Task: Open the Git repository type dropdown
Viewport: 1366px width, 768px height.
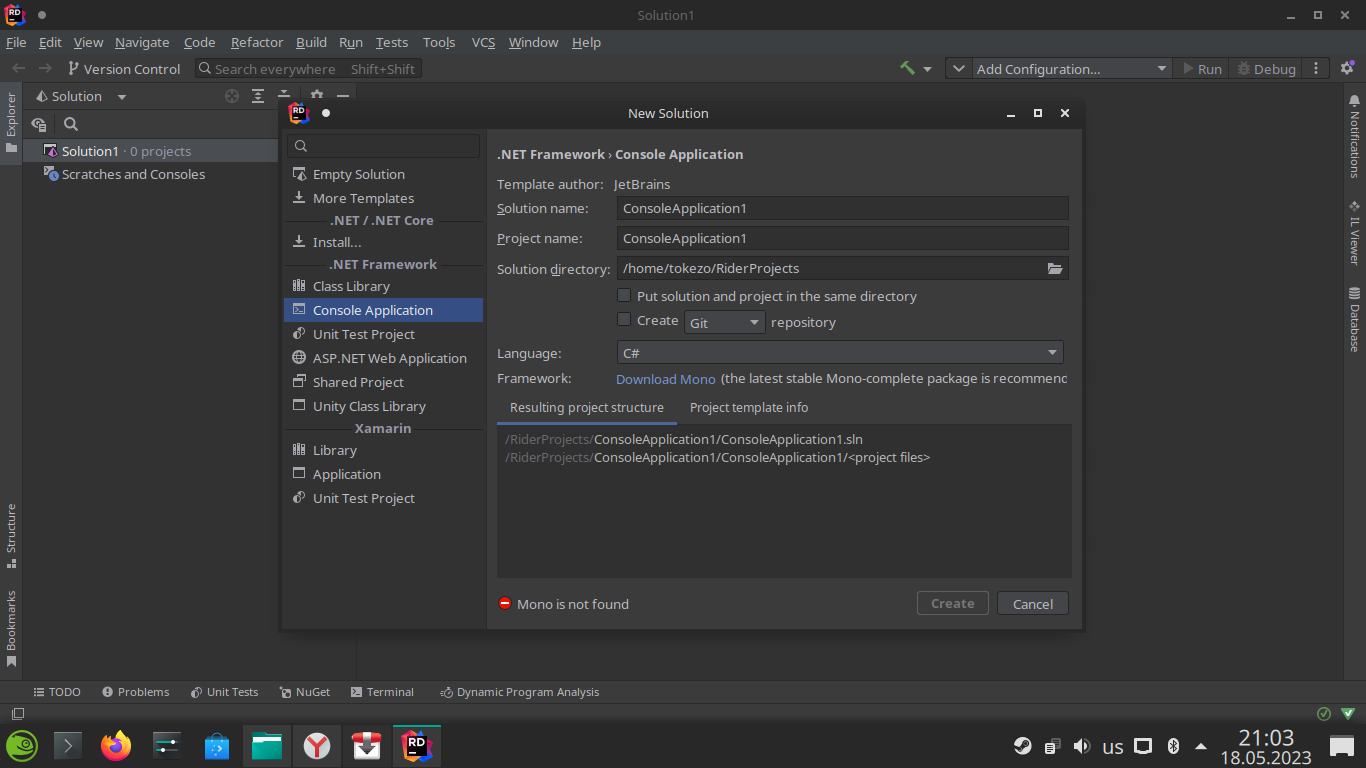Action: pos(725,322)
